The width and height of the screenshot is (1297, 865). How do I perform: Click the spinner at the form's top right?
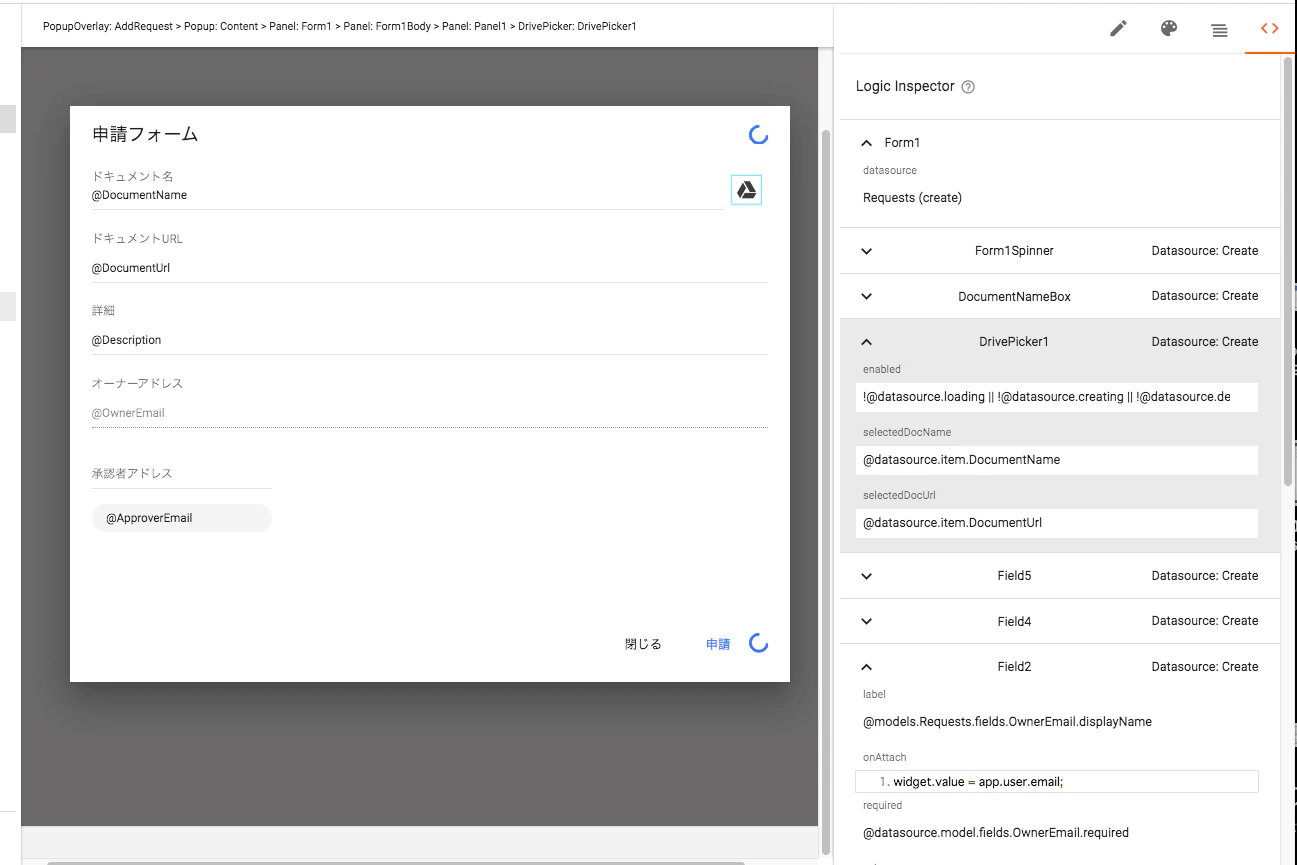click(758, 135)
